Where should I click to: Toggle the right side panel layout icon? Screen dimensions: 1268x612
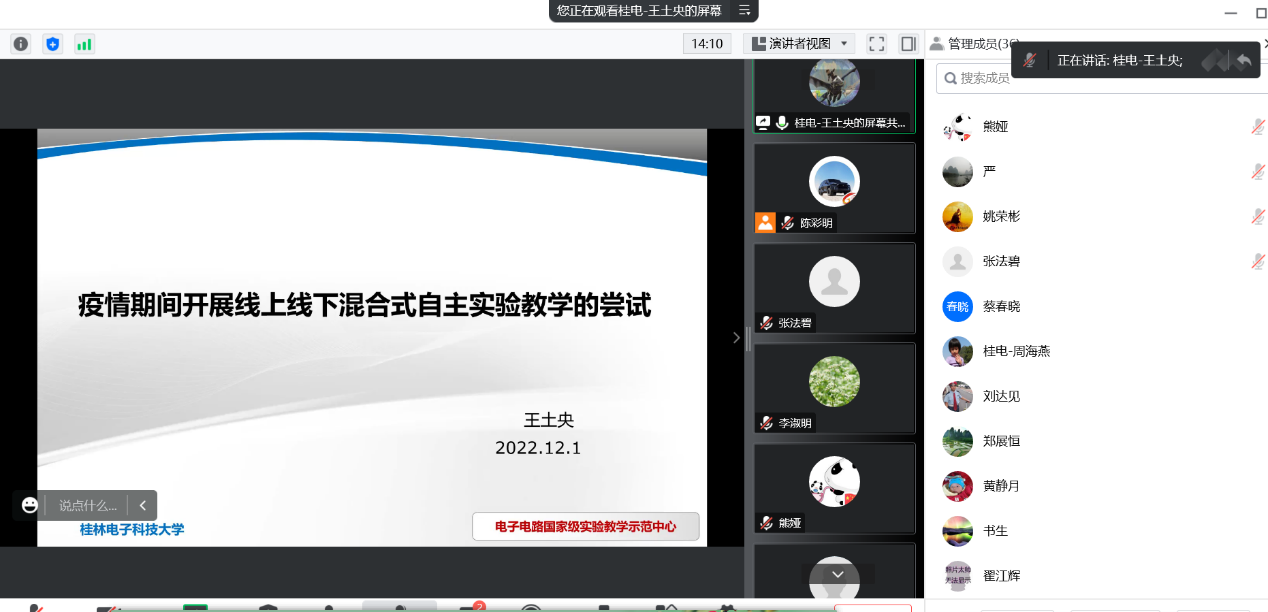pos(908,44)
